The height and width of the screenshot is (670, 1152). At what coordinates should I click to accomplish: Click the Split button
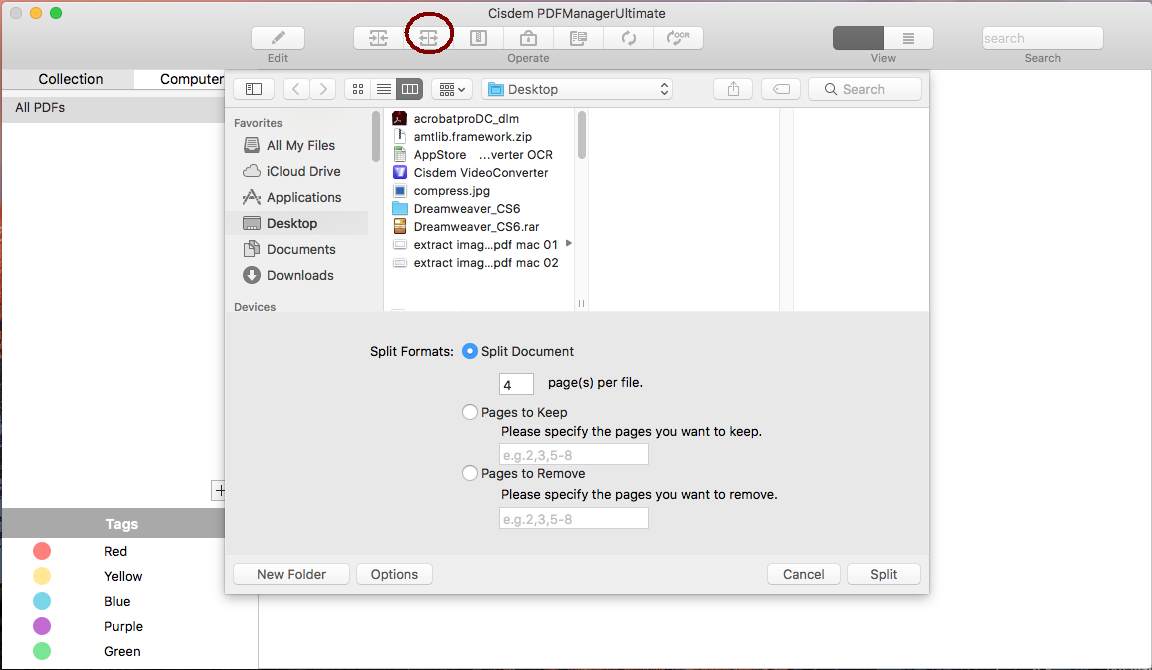(x=884, y=574)
